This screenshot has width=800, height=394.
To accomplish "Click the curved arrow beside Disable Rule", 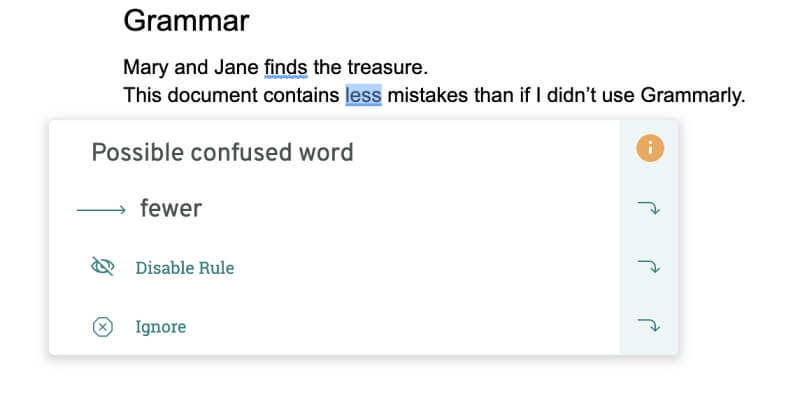I will click(x=649, y=266).
